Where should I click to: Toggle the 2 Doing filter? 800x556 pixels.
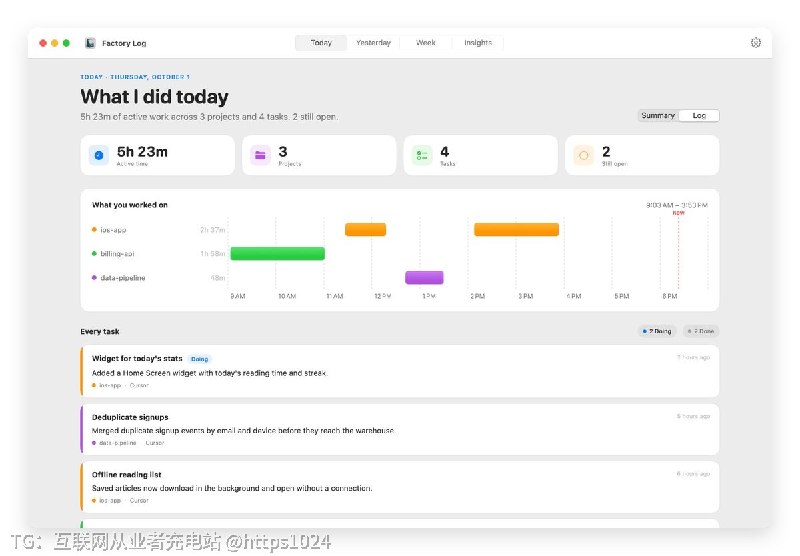click(657, 331)
